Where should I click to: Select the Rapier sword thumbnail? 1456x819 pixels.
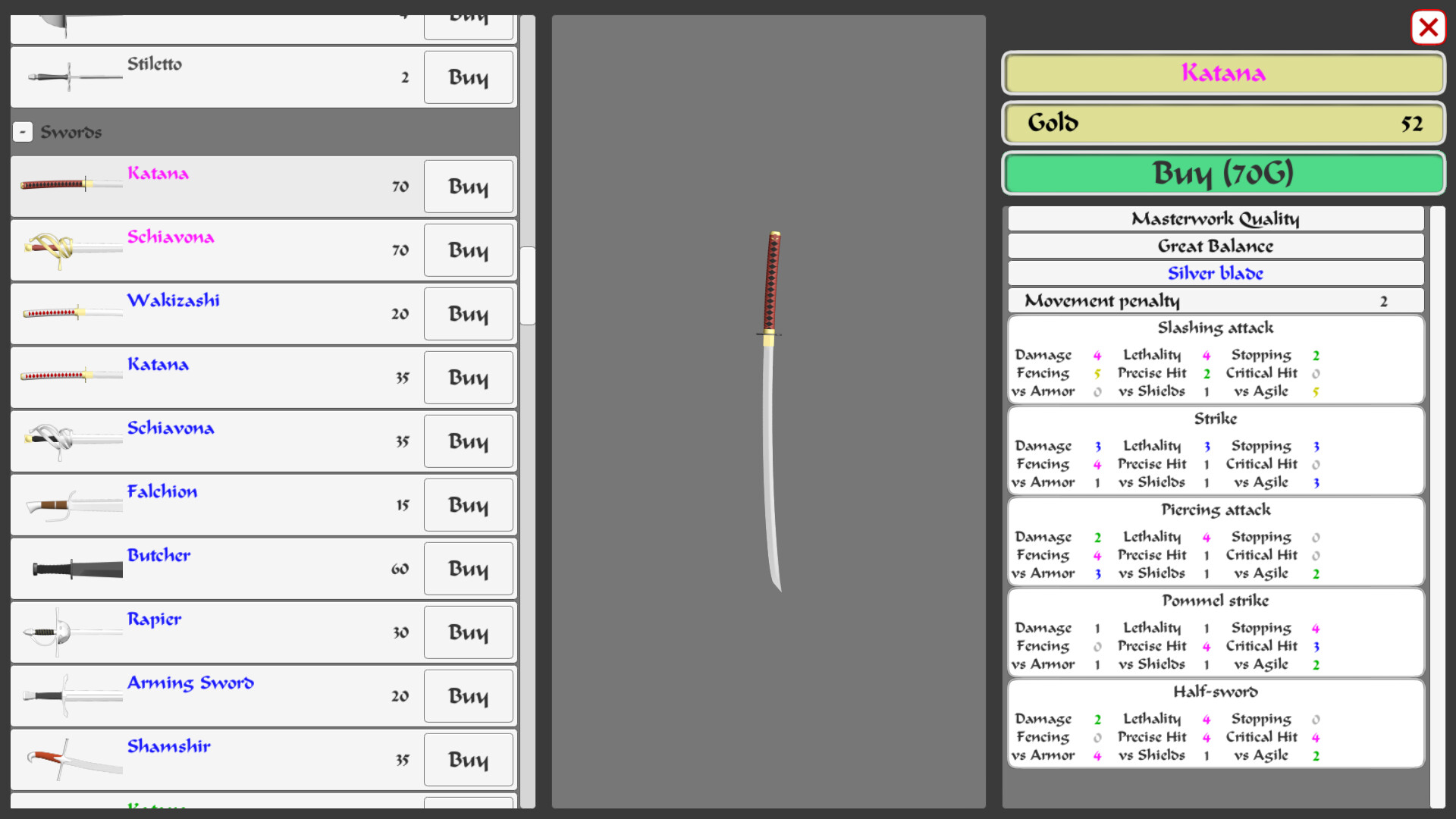coord(69,632)
